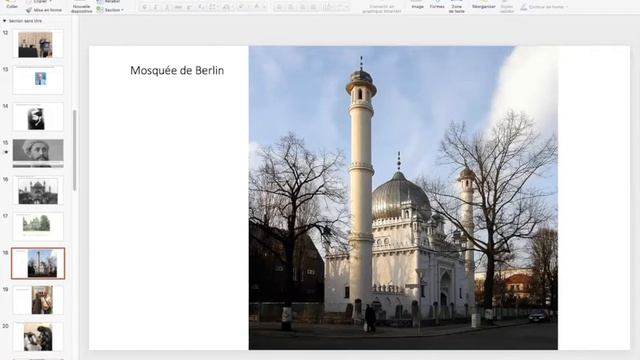Select slide 18 Berlin mosque thumbnail
The height and width of the screenshot is (360, 640).
38,263
